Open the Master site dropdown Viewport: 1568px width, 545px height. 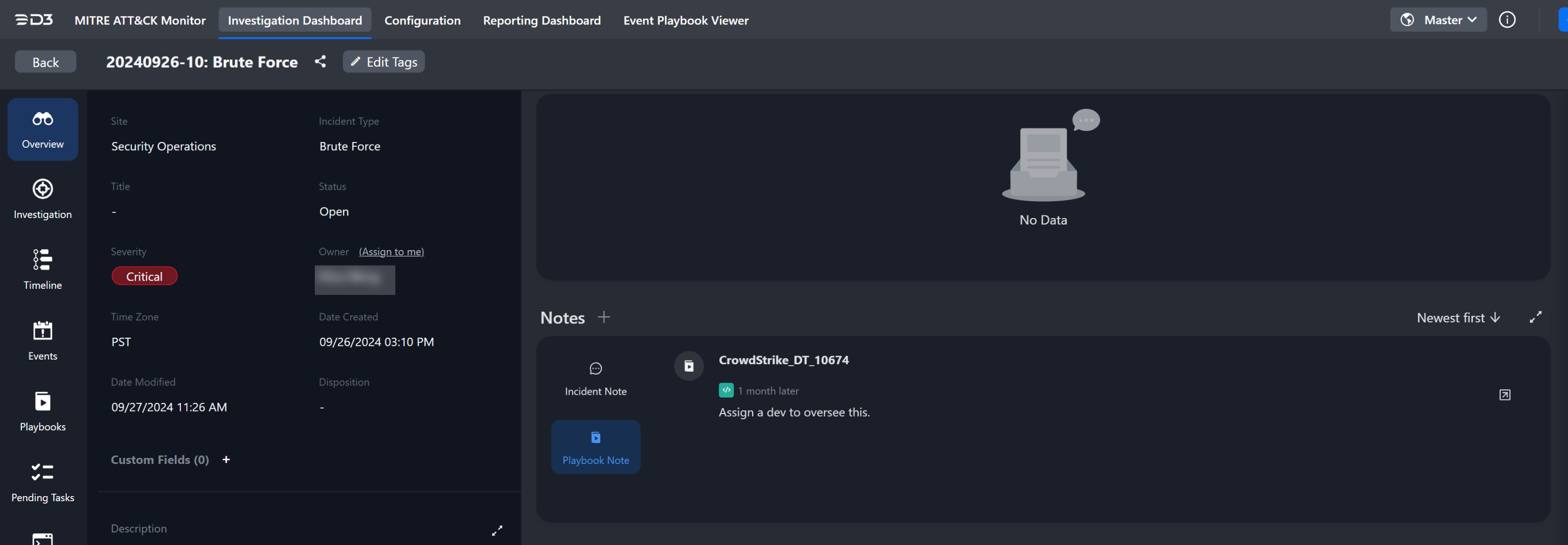[1438, 20]
